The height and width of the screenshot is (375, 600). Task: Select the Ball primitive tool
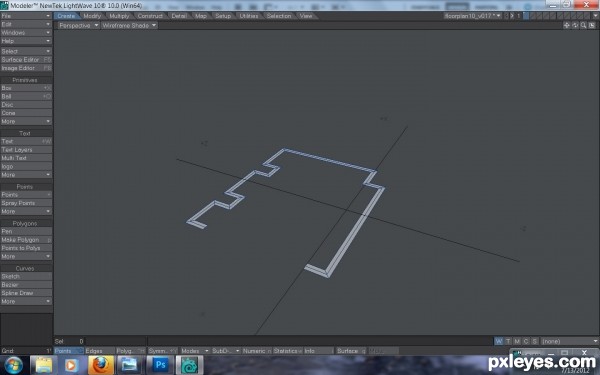point(26,96)
